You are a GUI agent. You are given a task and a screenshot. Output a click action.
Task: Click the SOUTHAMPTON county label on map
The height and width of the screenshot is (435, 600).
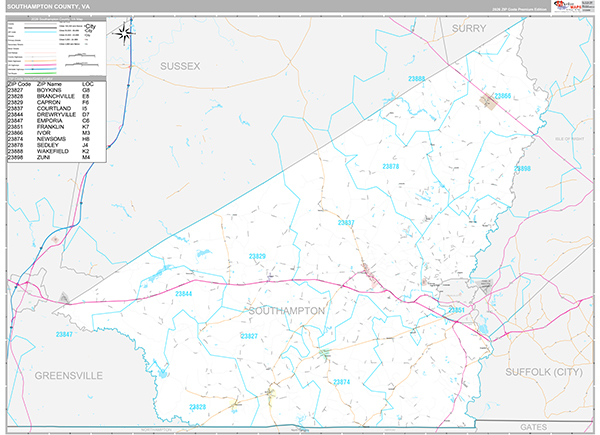coord(284,311)
